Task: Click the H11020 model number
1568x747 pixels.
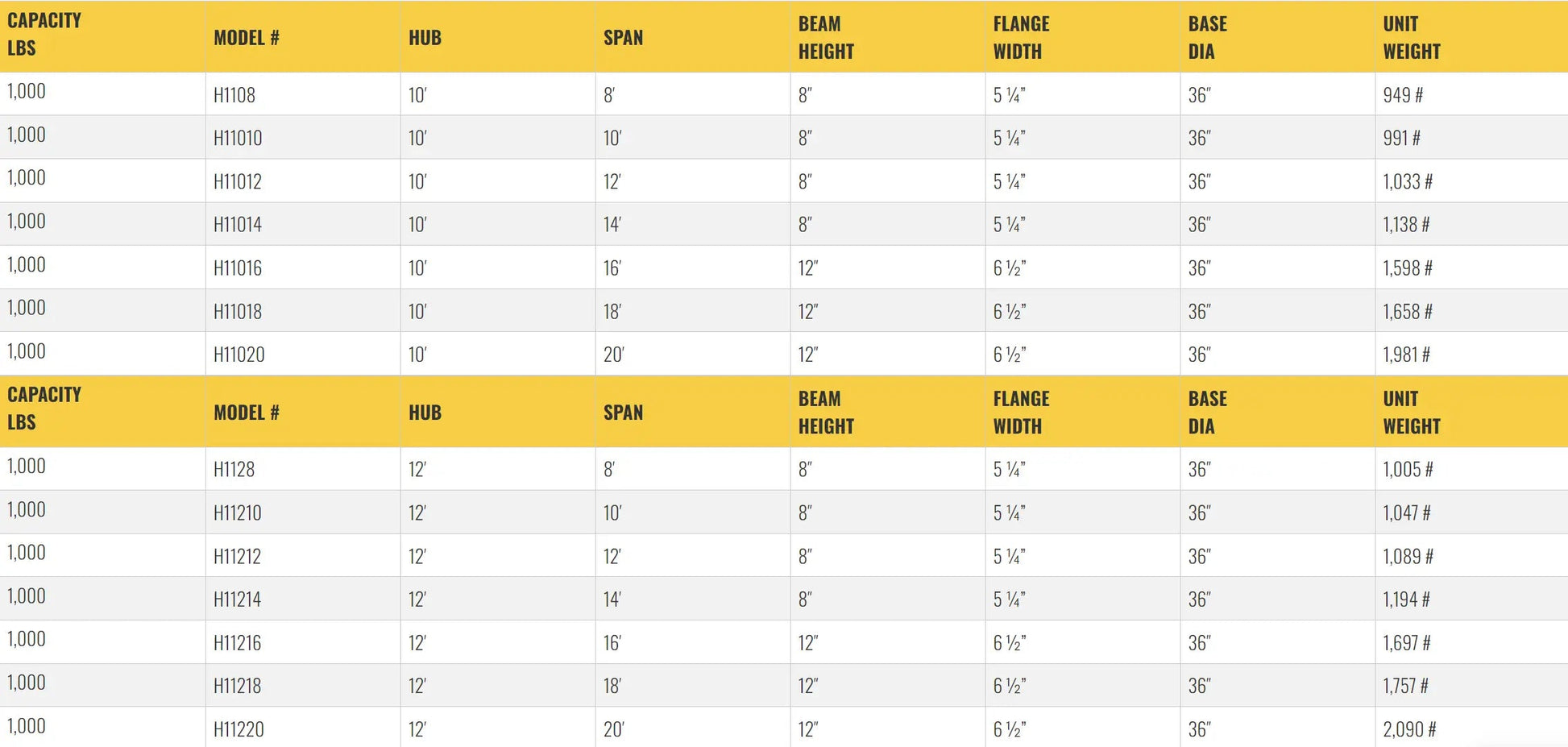Action: pyautogui.click(x=239, y=355)
